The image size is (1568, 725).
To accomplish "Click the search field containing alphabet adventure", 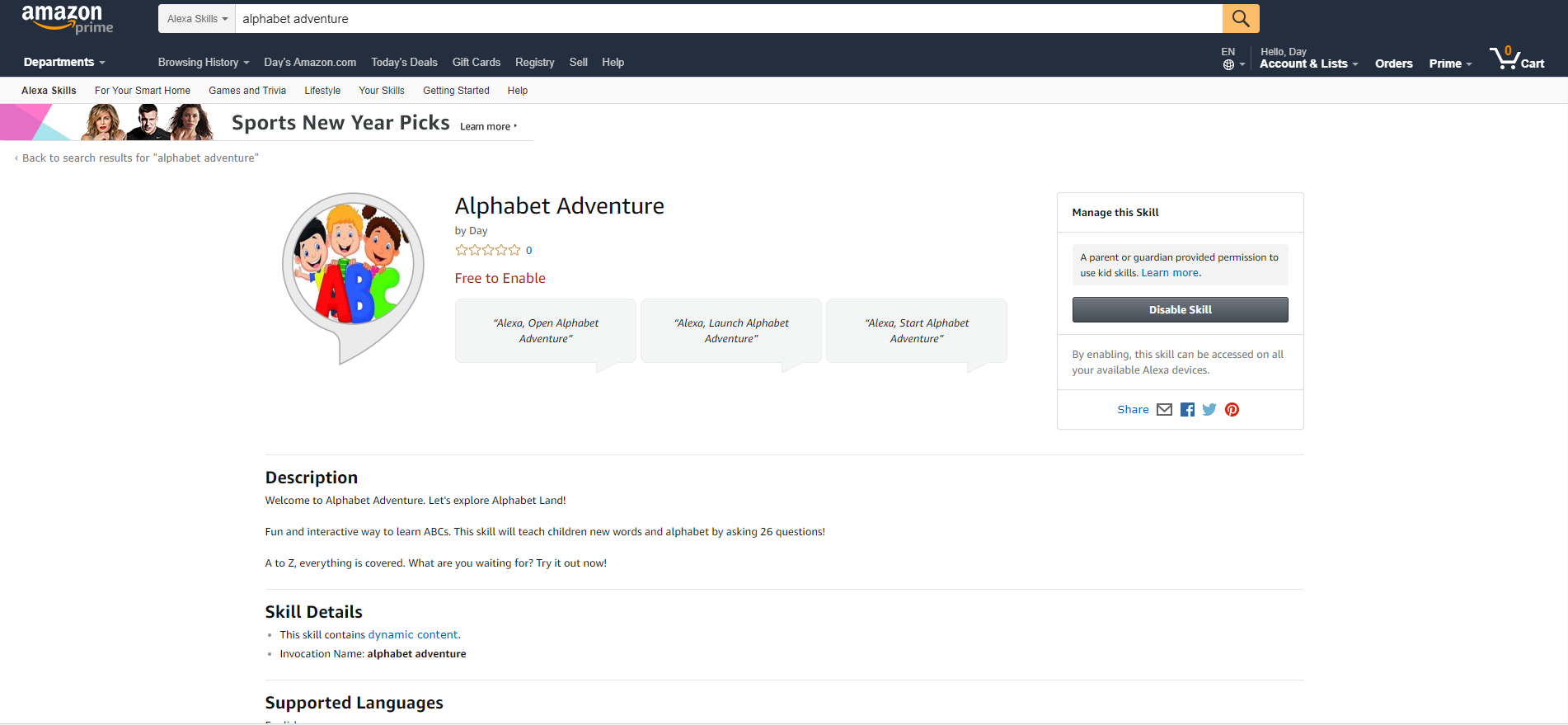I will (729, 18).
